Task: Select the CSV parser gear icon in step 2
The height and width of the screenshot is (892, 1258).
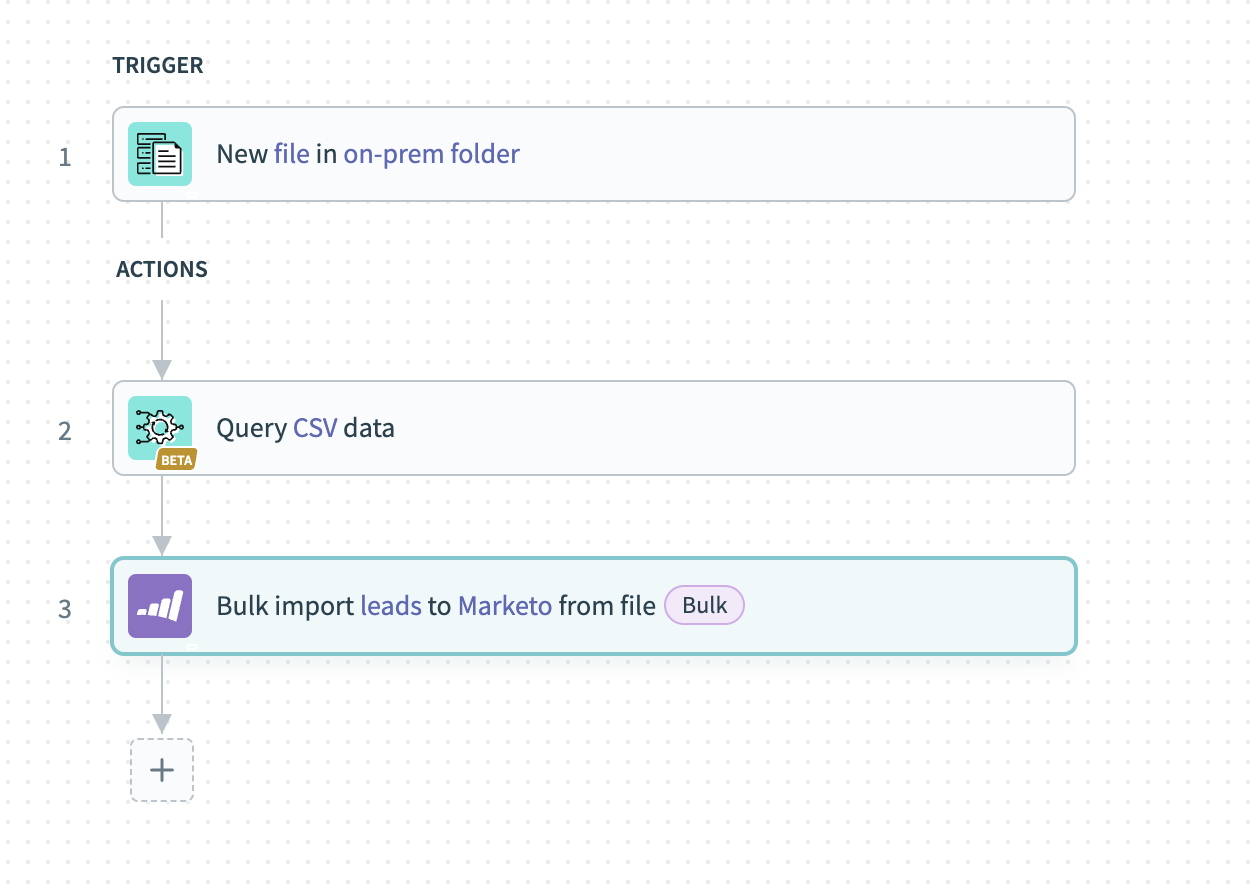Action: click(160, 426)
